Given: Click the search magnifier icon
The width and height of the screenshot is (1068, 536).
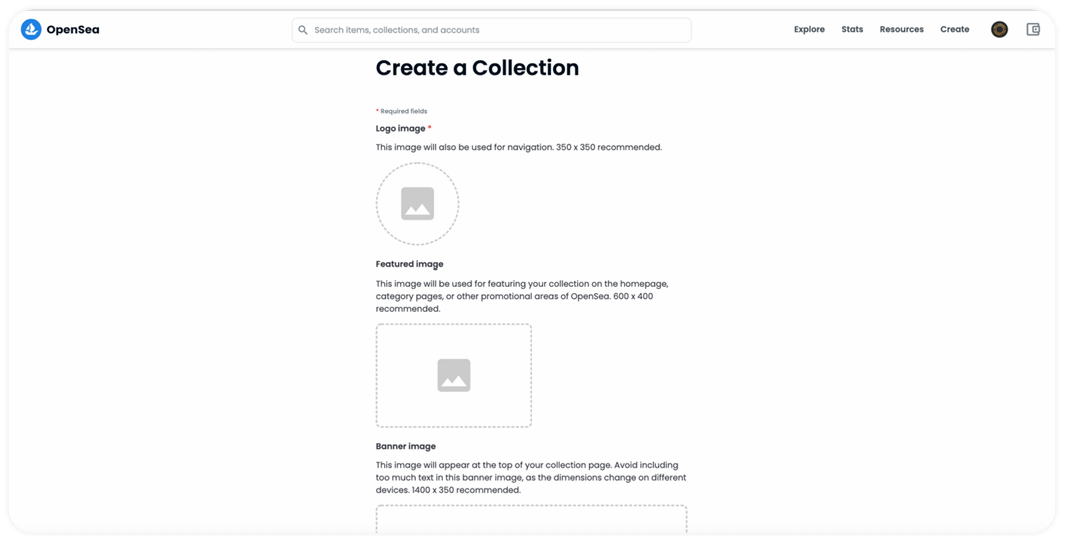Looking at the screenshot, I should point(303,30).
